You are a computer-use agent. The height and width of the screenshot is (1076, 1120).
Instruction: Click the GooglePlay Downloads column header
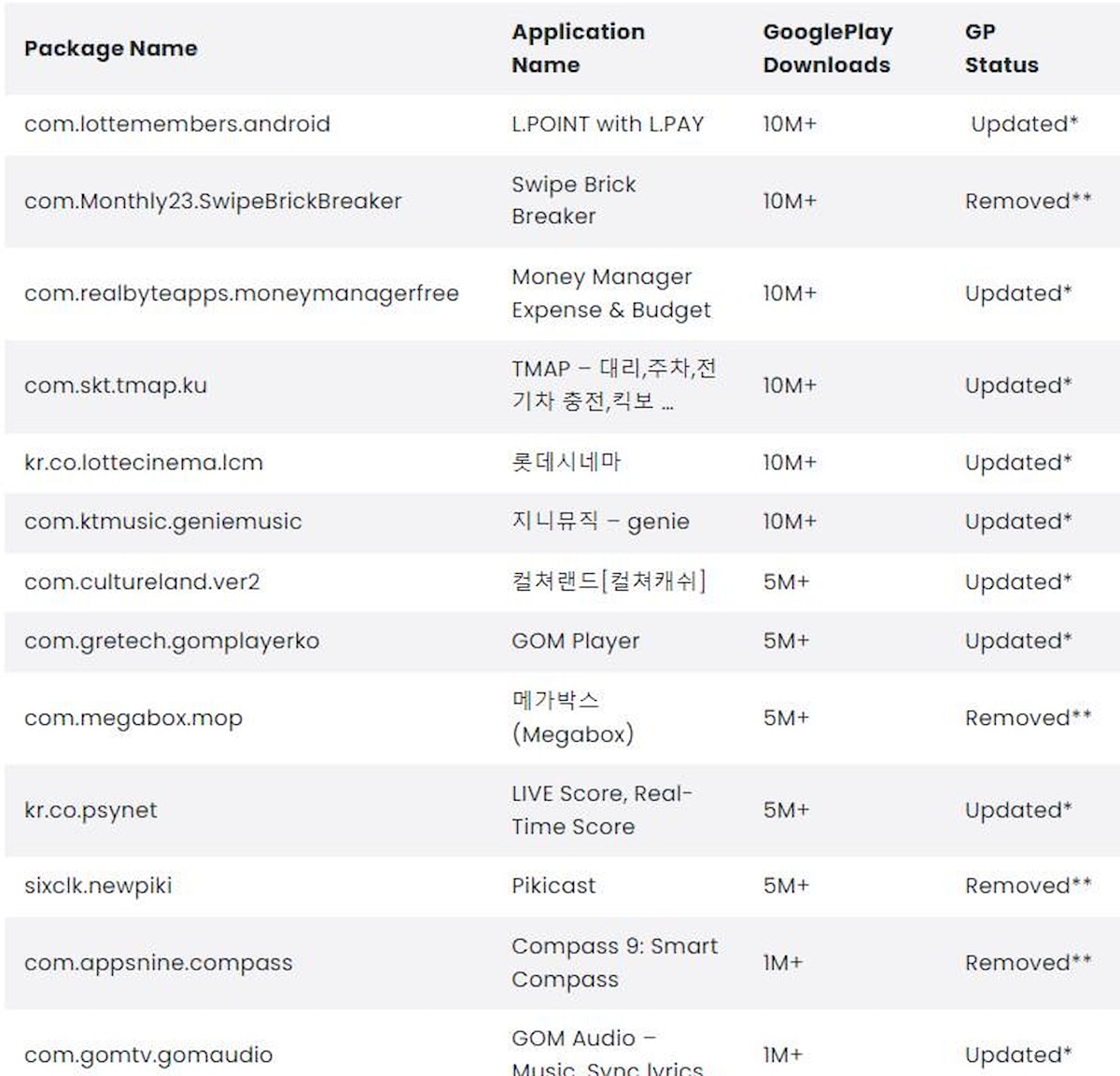click(x=827, y=49)
